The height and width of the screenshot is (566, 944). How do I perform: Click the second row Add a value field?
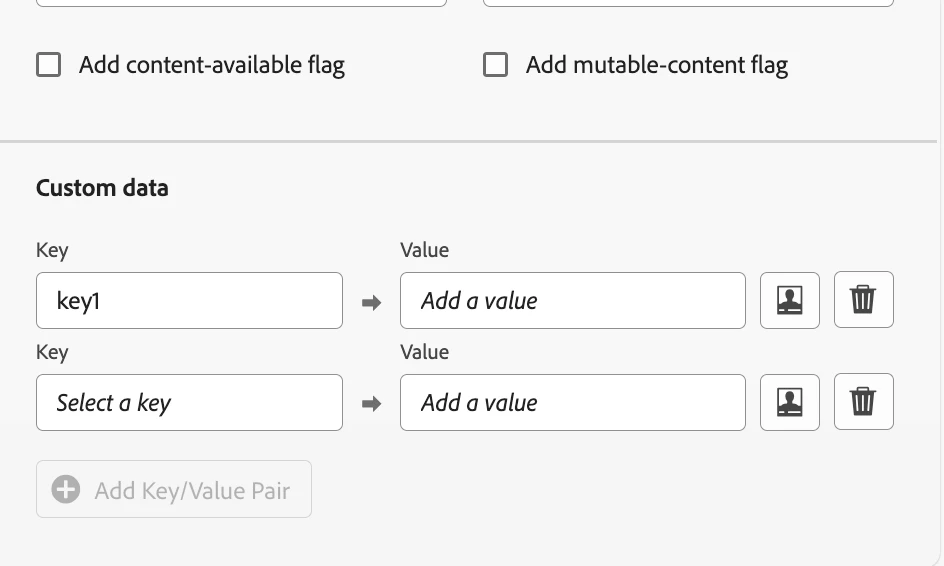coord(572,402)
